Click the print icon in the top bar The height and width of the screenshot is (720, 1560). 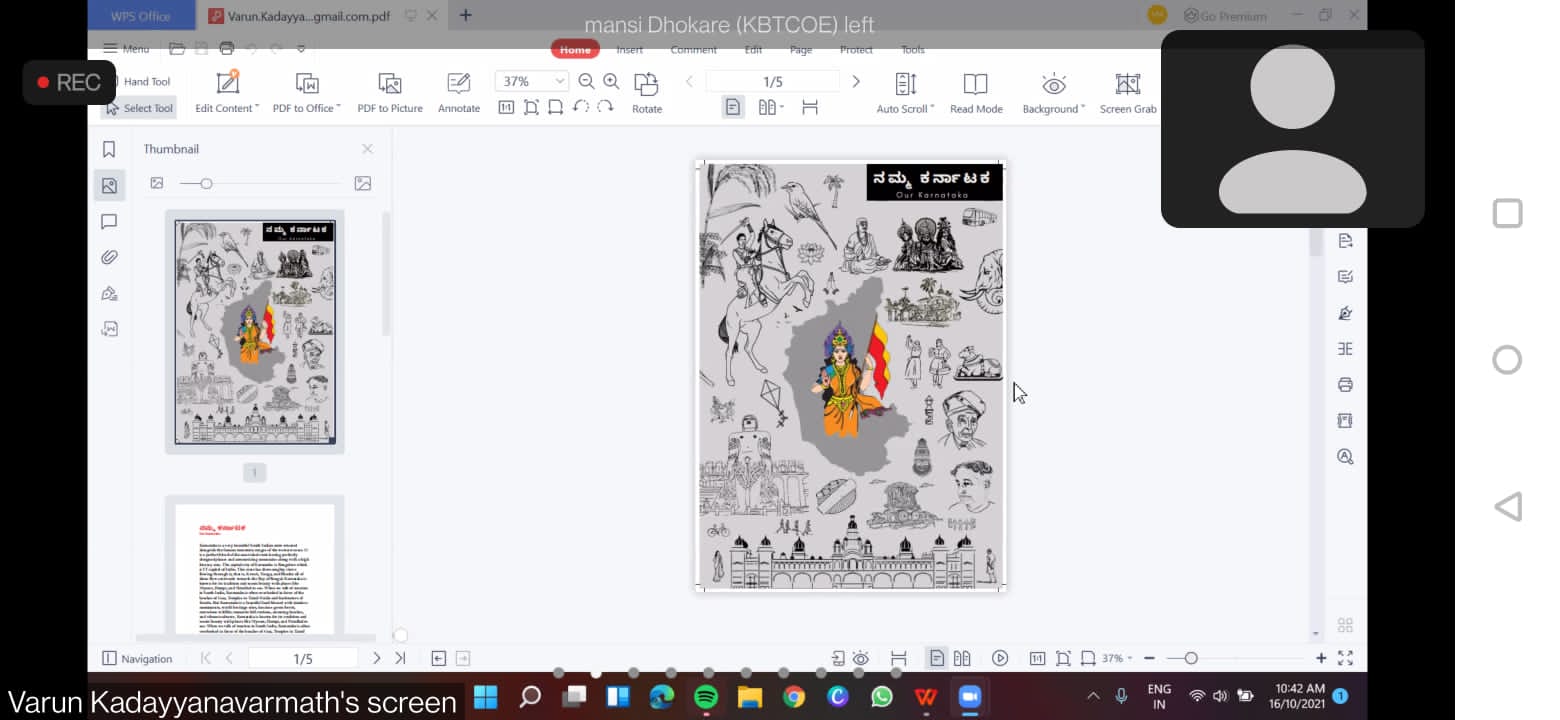coord(227,48)
